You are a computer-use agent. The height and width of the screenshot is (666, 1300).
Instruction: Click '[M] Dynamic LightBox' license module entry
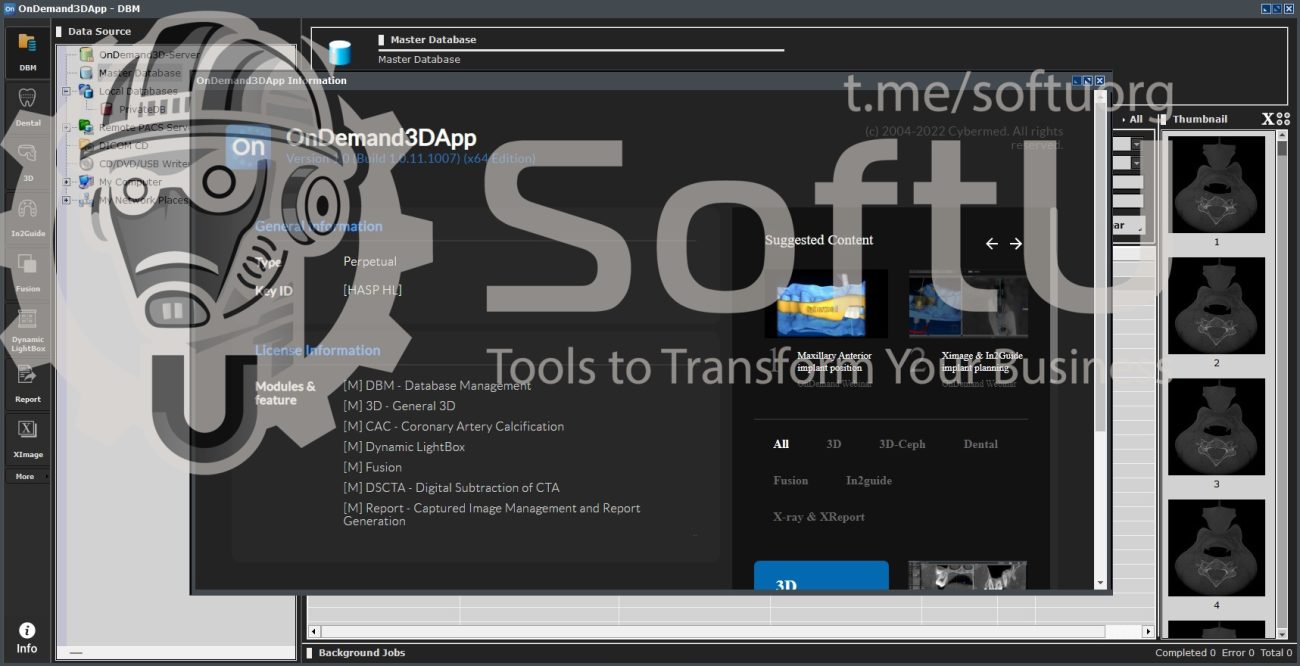(x=404, y=447)
